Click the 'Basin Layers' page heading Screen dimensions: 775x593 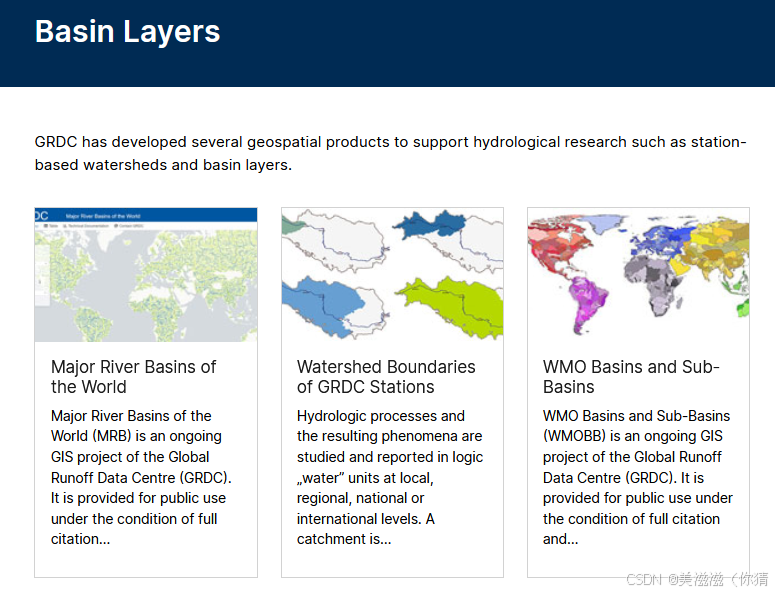point(128,32)
